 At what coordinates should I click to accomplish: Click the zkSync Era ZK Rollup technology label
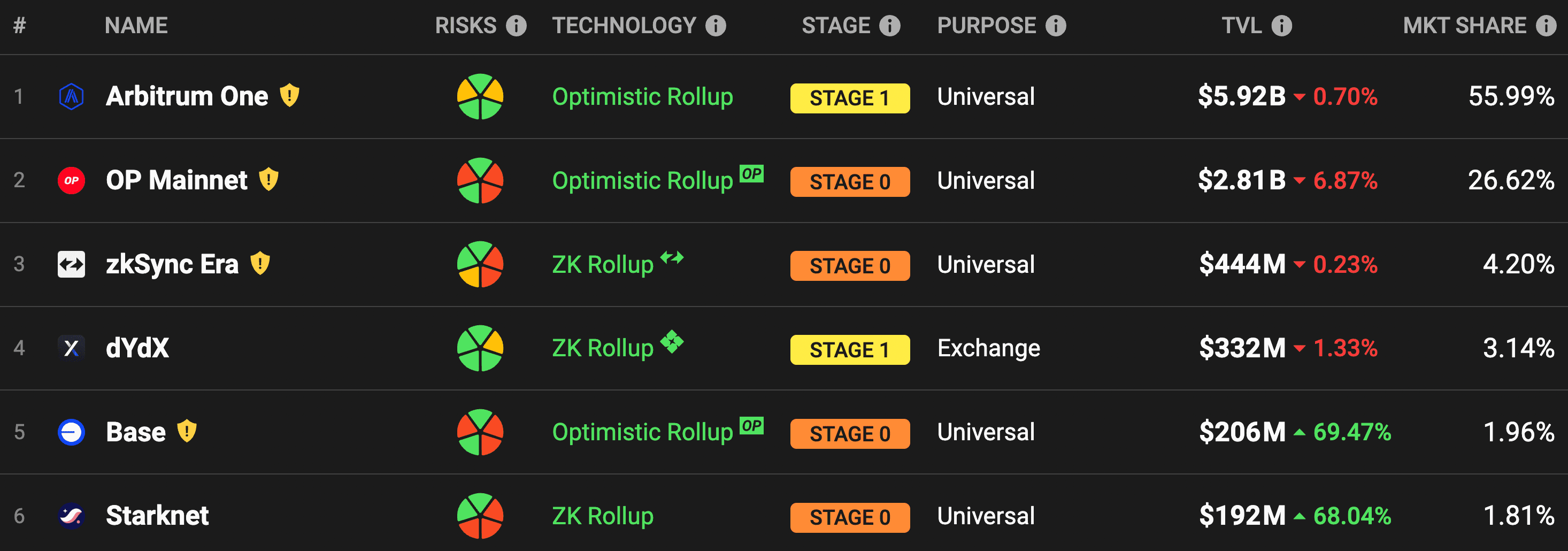[x=603, y=265]
